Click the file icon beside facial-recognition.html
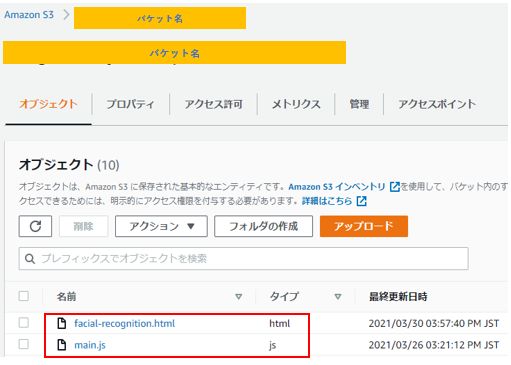The height and width of the screenshot is (365, 511). [x=62, y=323]
